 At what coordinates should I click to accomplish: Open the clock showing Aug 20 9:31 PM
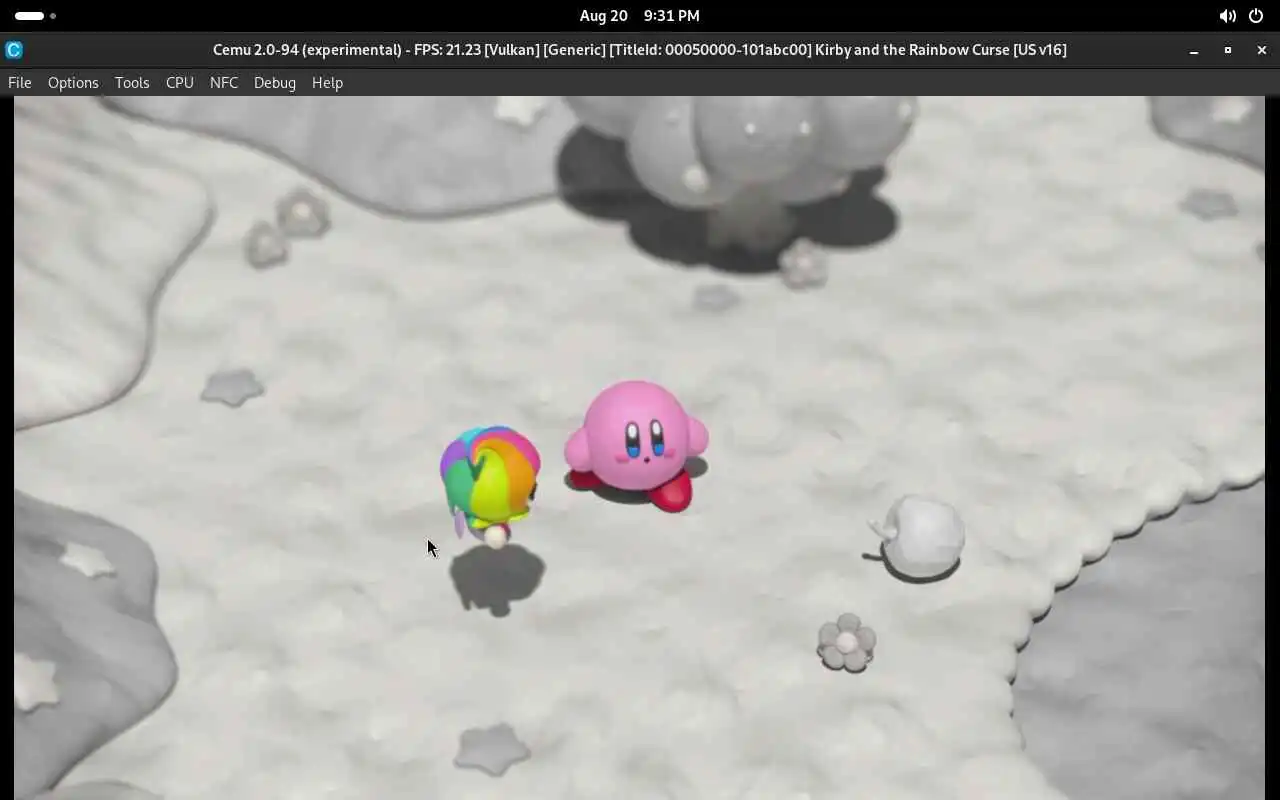click(x=640, y=16)
